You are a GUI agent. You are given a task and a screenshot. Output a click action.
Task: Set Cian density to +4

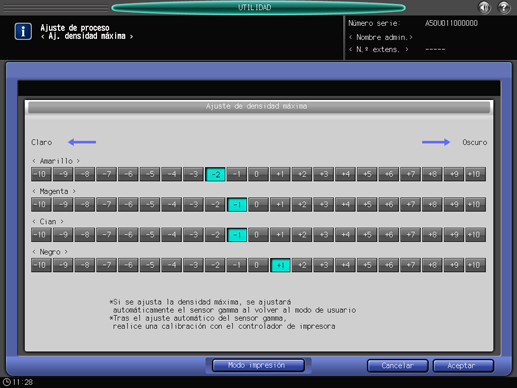click(x=345, y=235)
